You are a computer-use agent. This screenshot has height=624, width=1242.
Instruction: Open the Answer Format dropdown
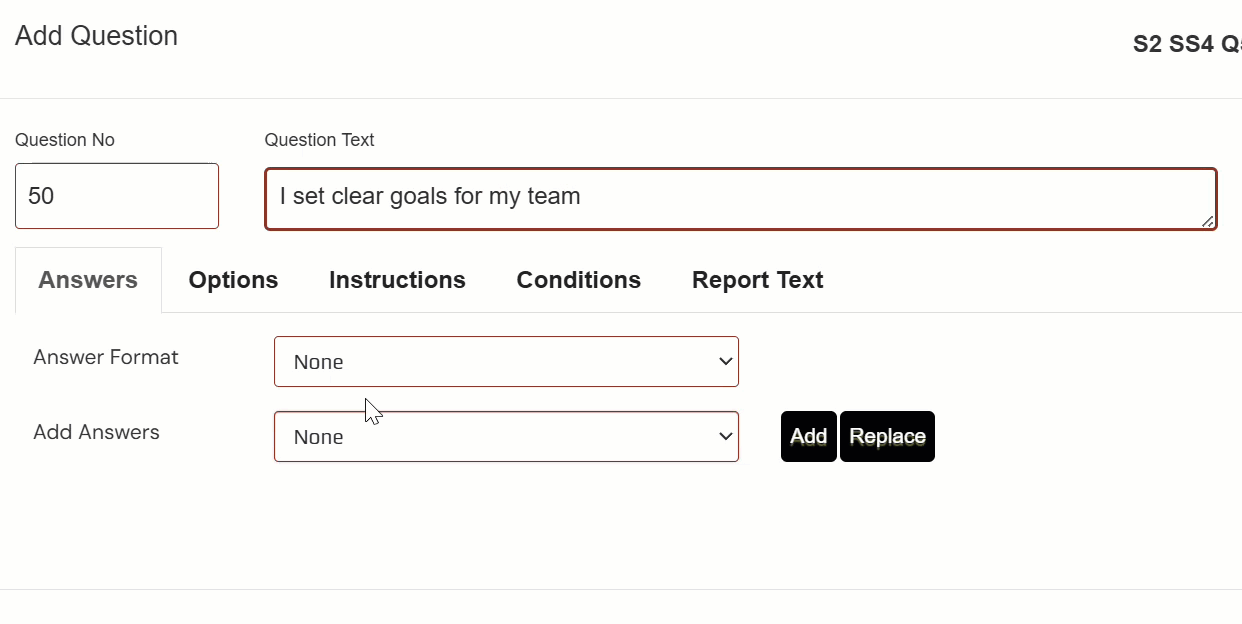[506, 362]
